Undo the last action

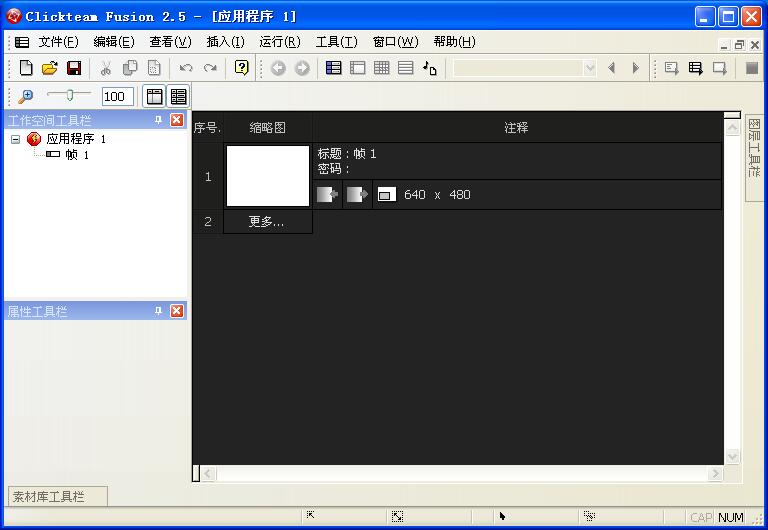[x=186, y=68]
